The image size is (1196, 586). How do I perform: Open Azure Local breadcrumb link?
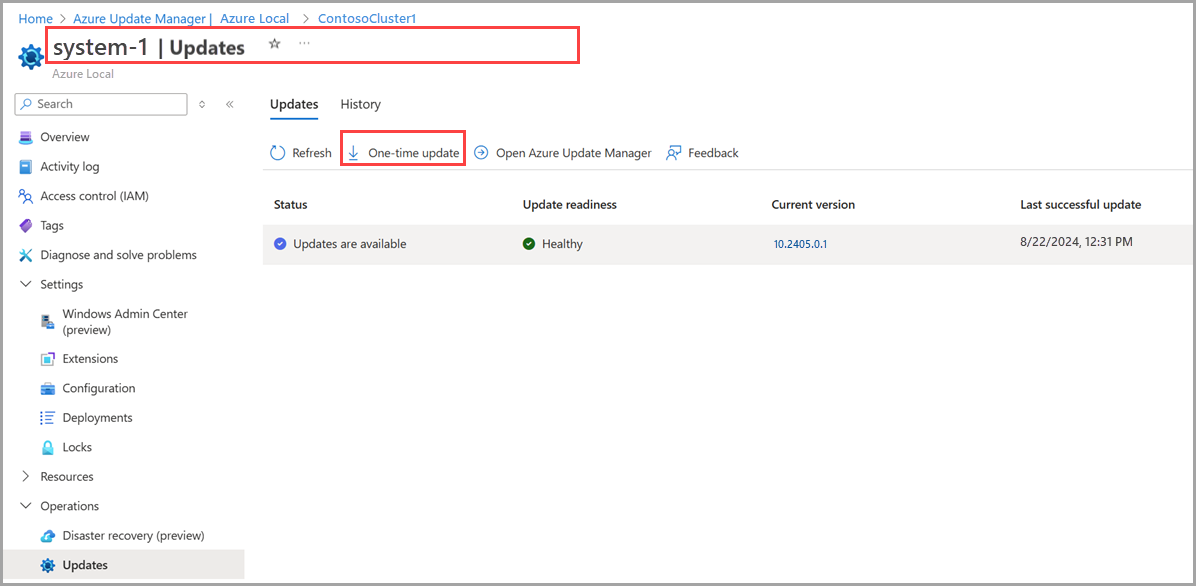[x=254, y=18]
